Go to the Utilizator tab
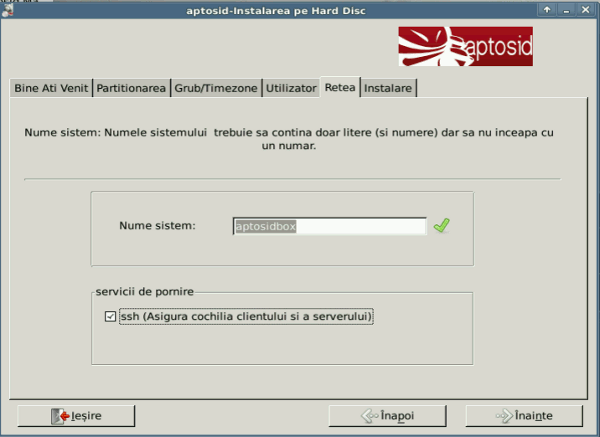600x437 pixels. coord(291,88)
